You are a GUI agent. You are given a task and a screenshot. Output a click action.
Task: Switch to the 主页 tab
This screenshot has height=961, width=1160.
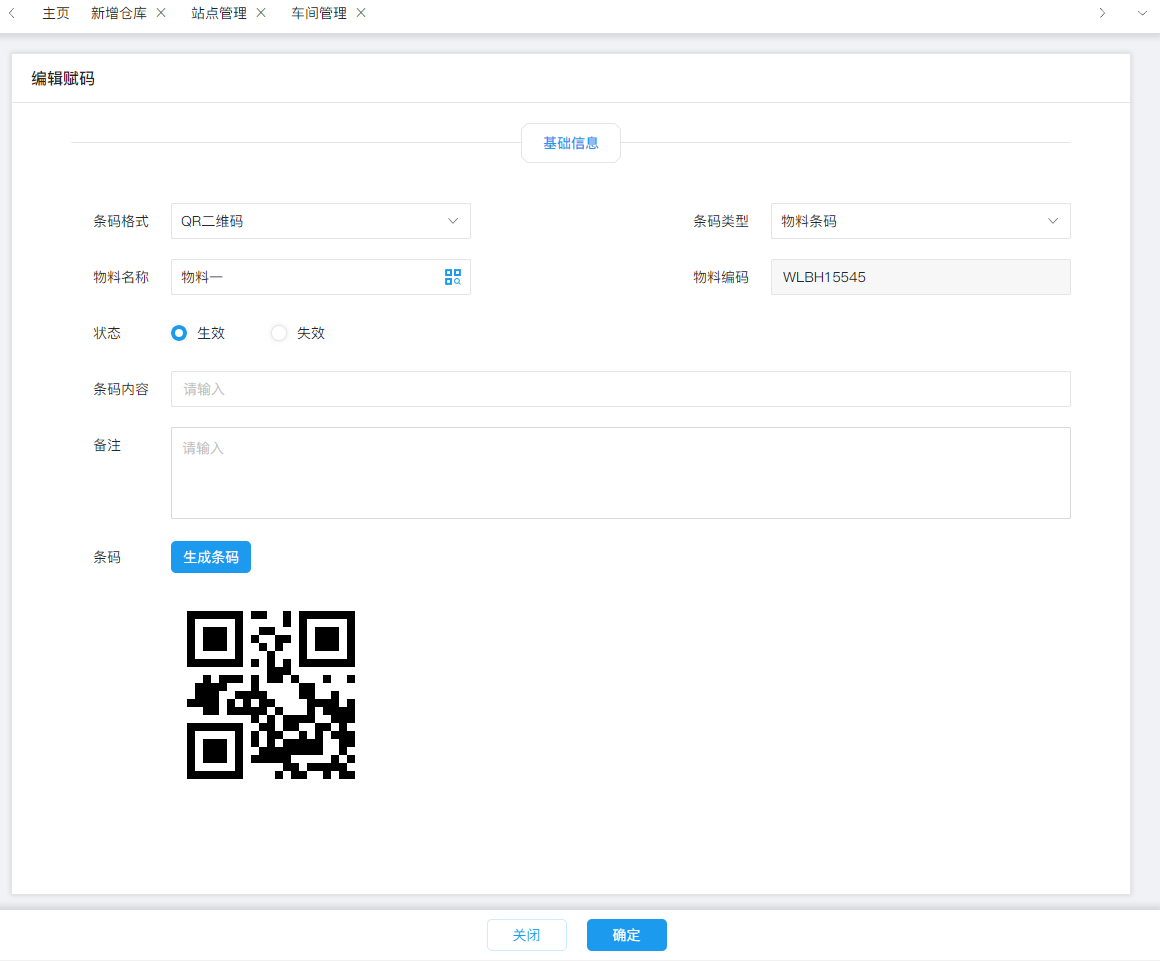(x=55, y=13)
